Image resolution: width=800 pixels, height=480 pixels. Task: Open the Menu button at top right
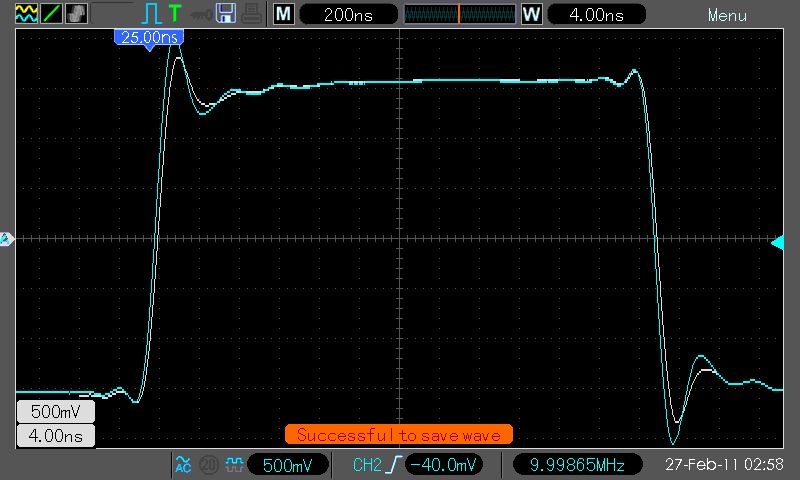(727, 15)
